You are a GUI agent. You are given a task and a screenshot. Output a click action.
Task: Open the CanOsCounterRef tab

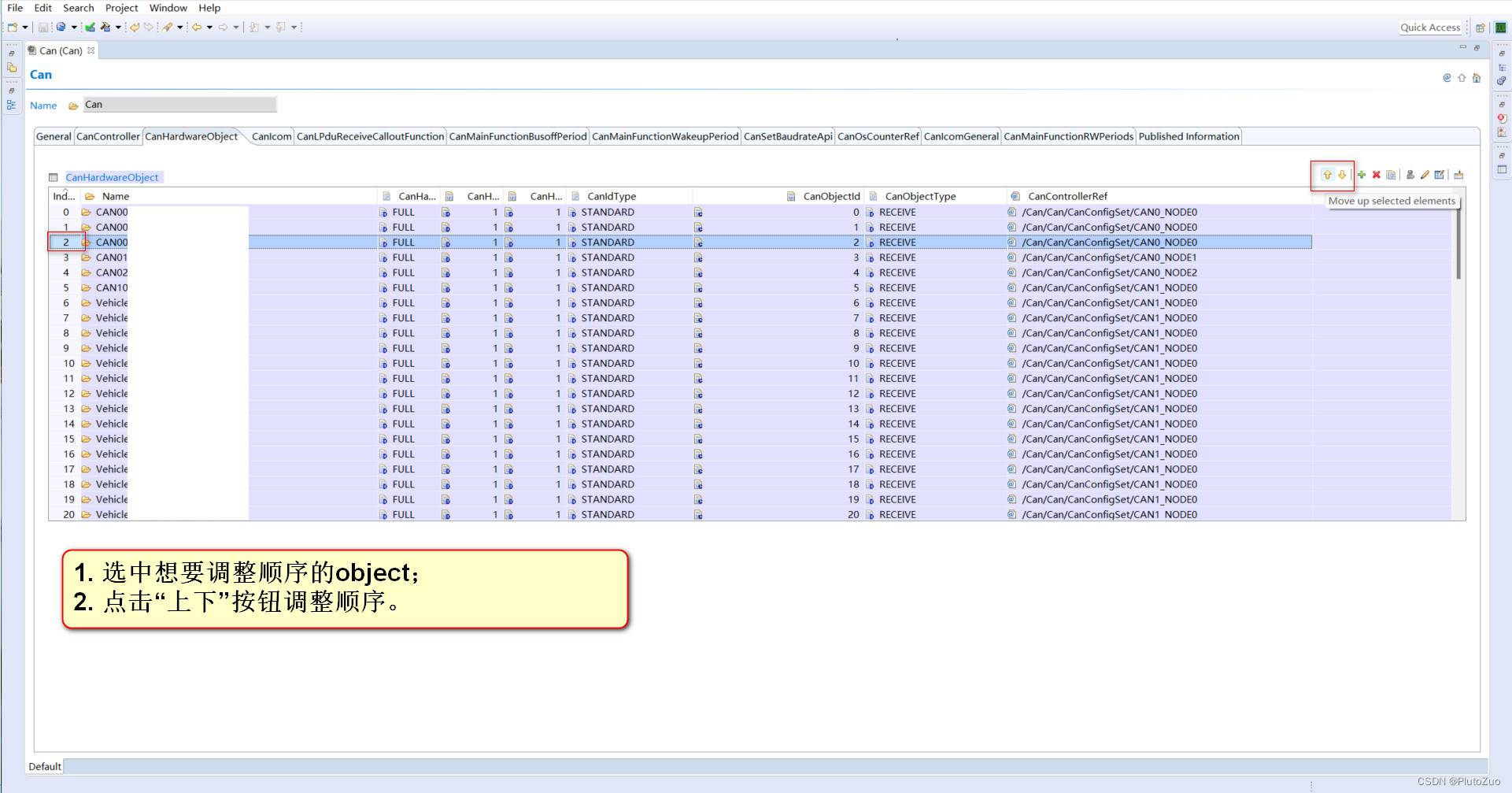click(878, 136)
